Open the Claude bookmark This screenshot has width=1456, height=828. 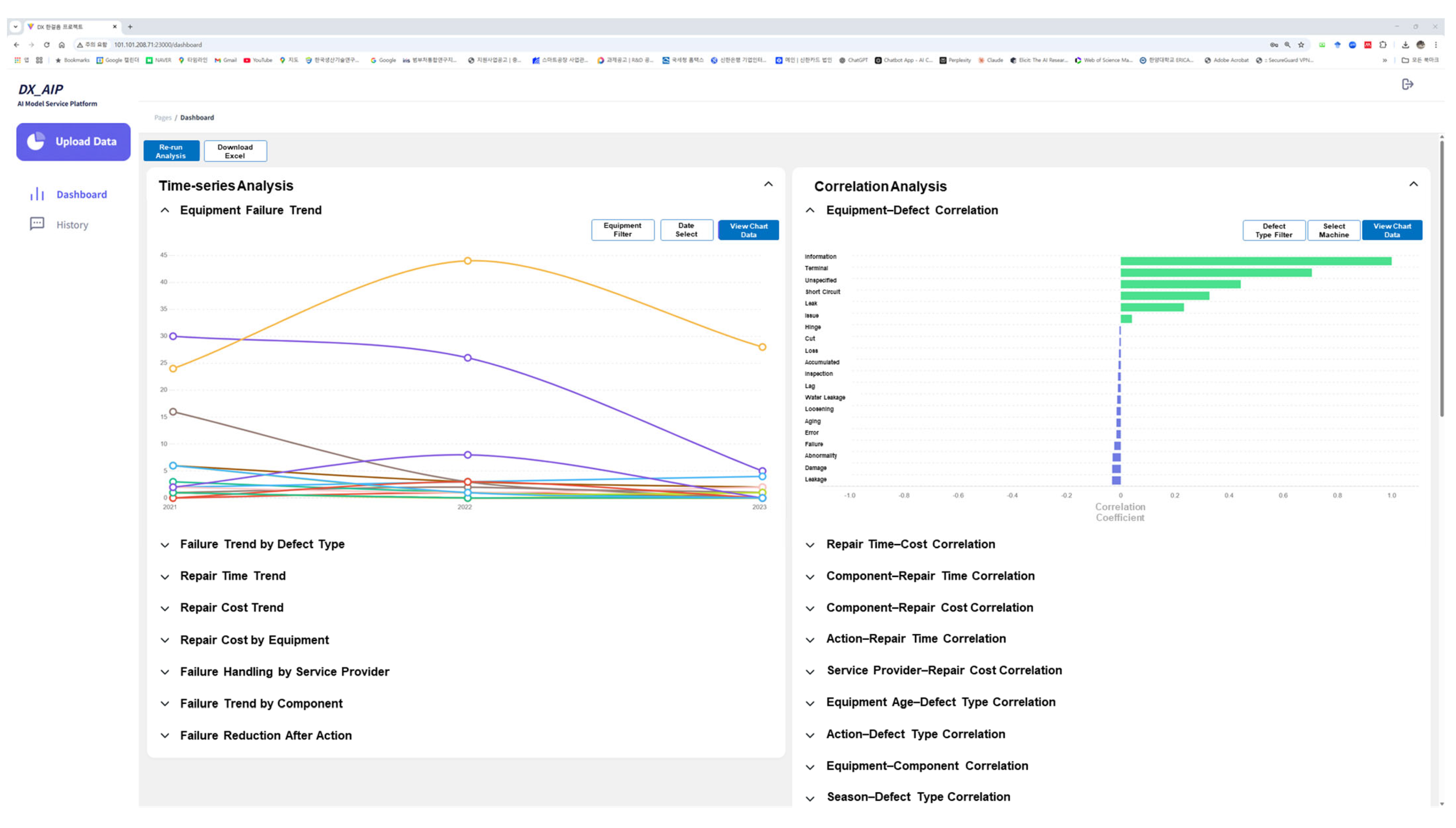click(990, 60)
